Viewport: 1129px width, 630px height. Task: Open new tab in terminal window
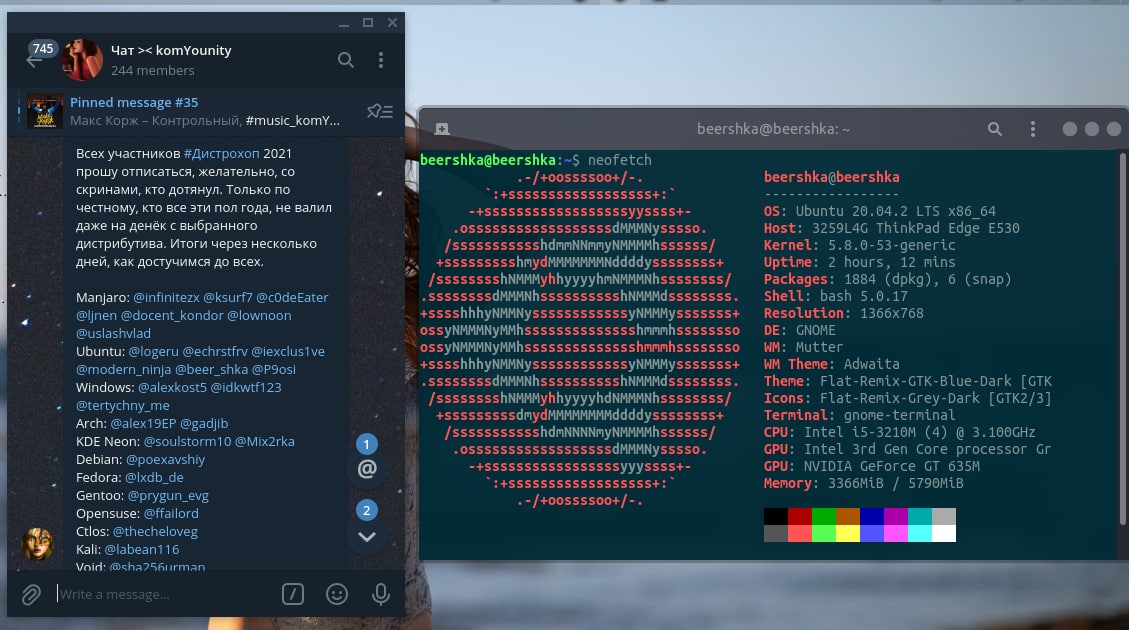pyautogui.click(x=442, y=129)
